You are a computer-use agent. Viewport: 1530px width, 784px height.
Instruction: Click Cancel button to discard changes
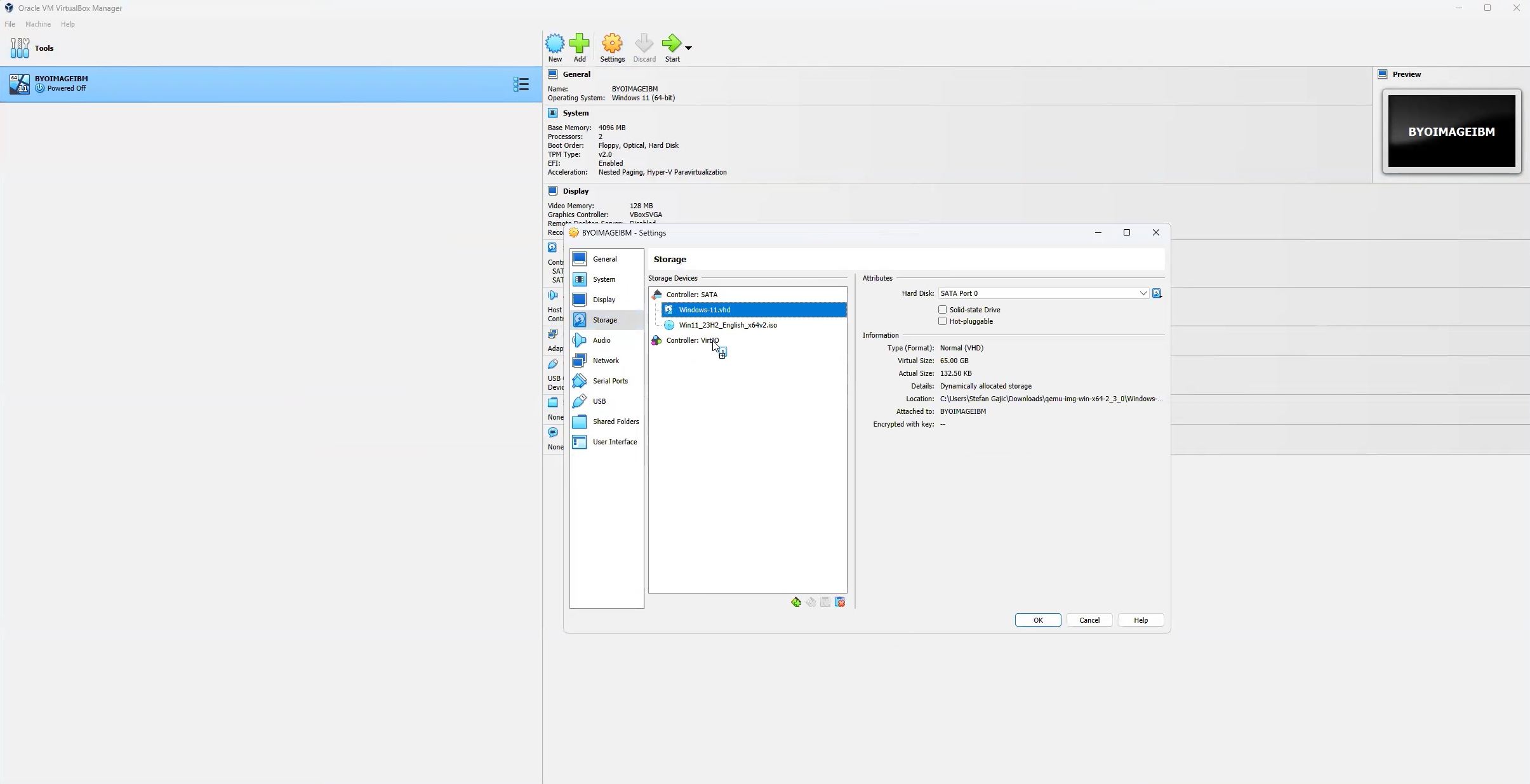[1089, 620]
